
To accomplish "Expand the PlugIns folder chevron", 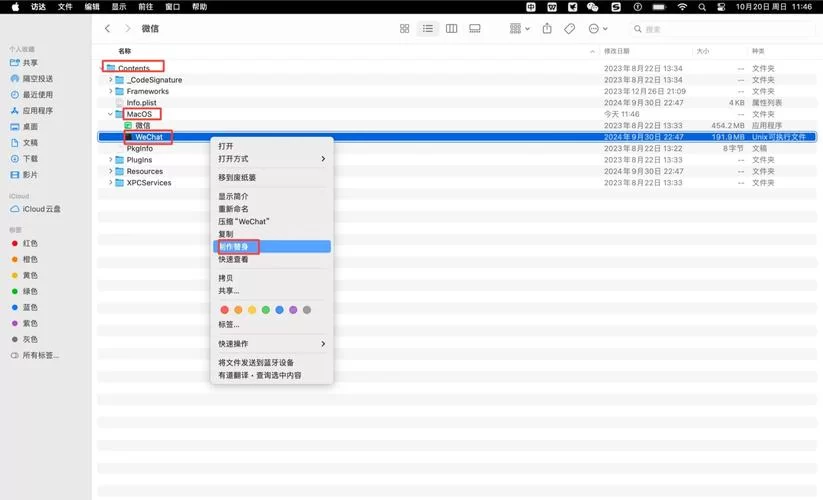I will point(110,159).
